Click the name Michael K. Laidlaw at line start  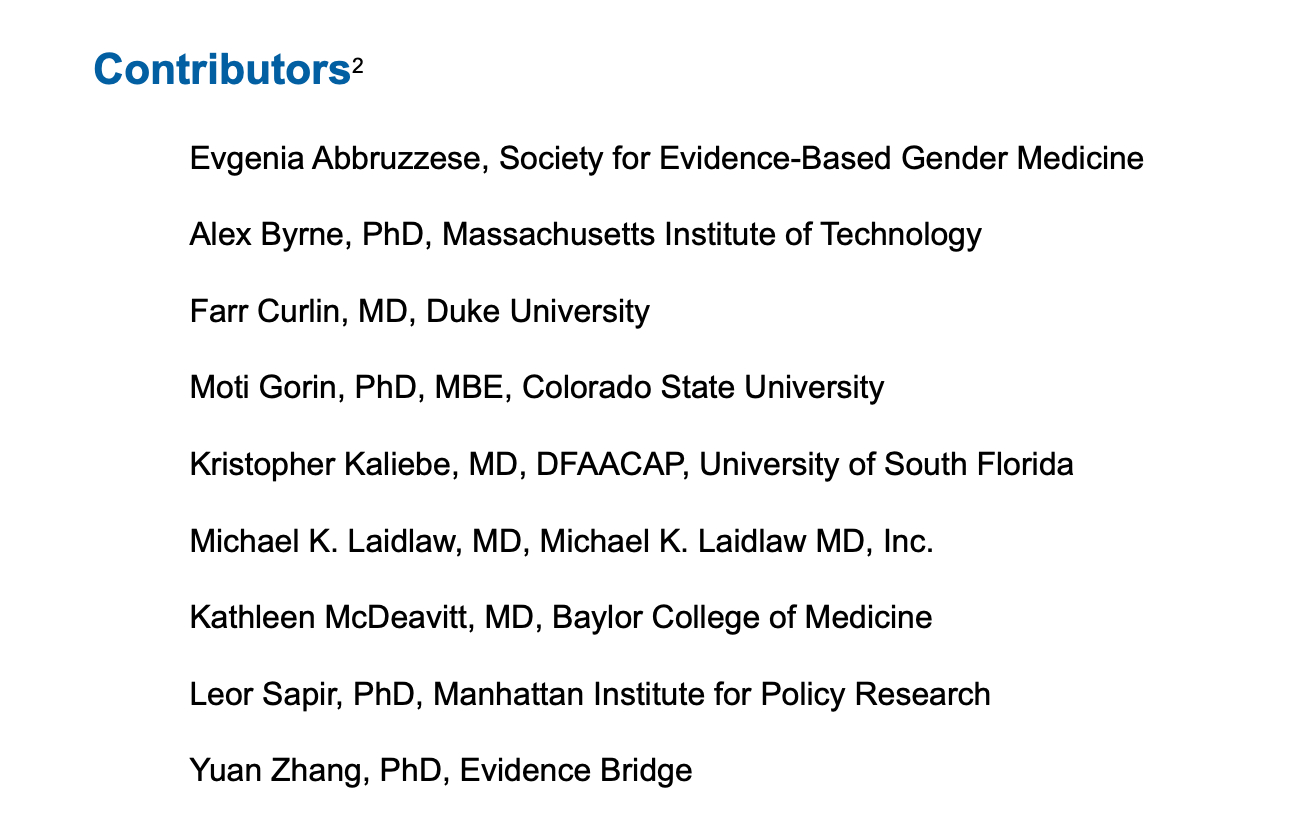pos(323,541)
